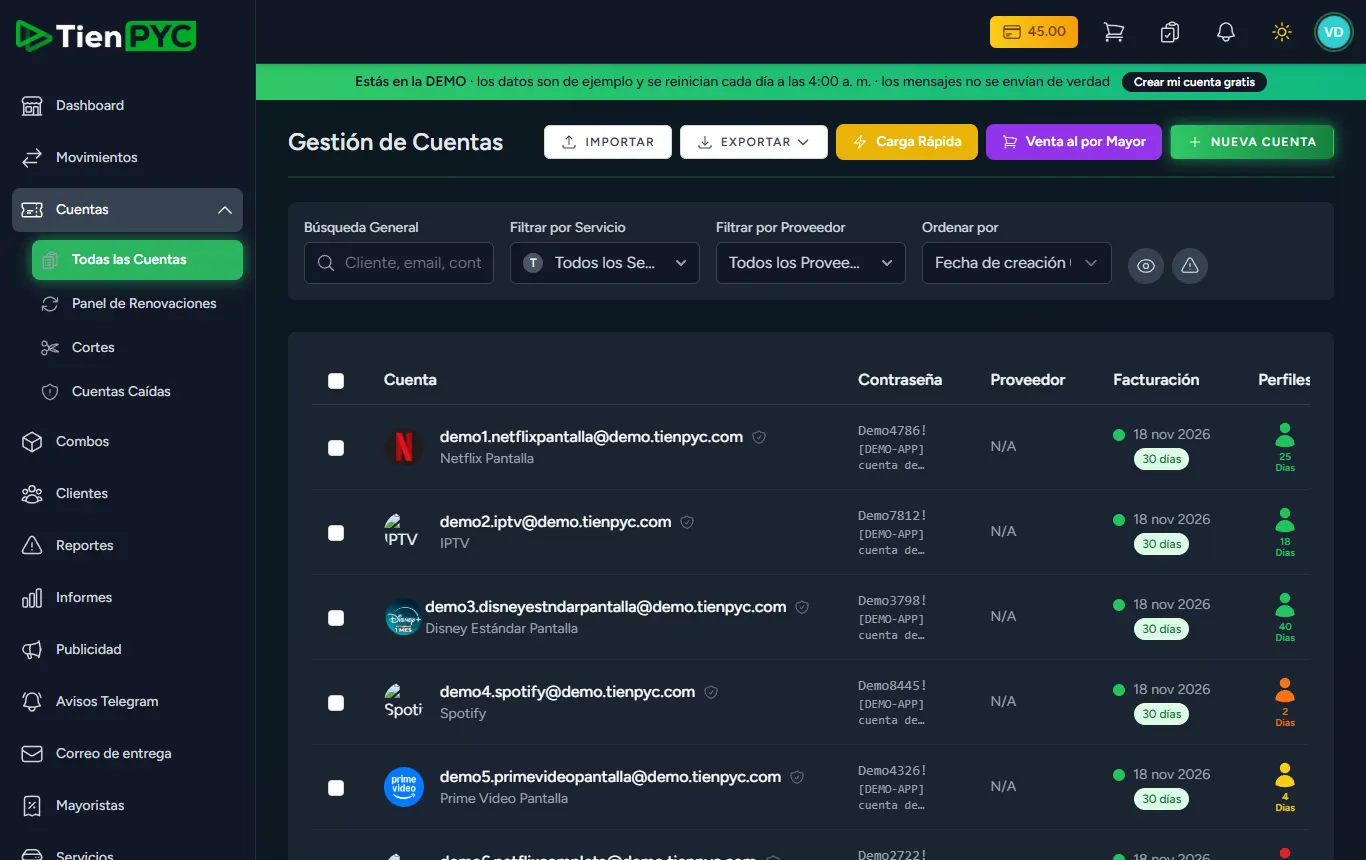Open the Exportar dropdown
This screenshot has height=860, width=1366.
(x=754, y=142)
